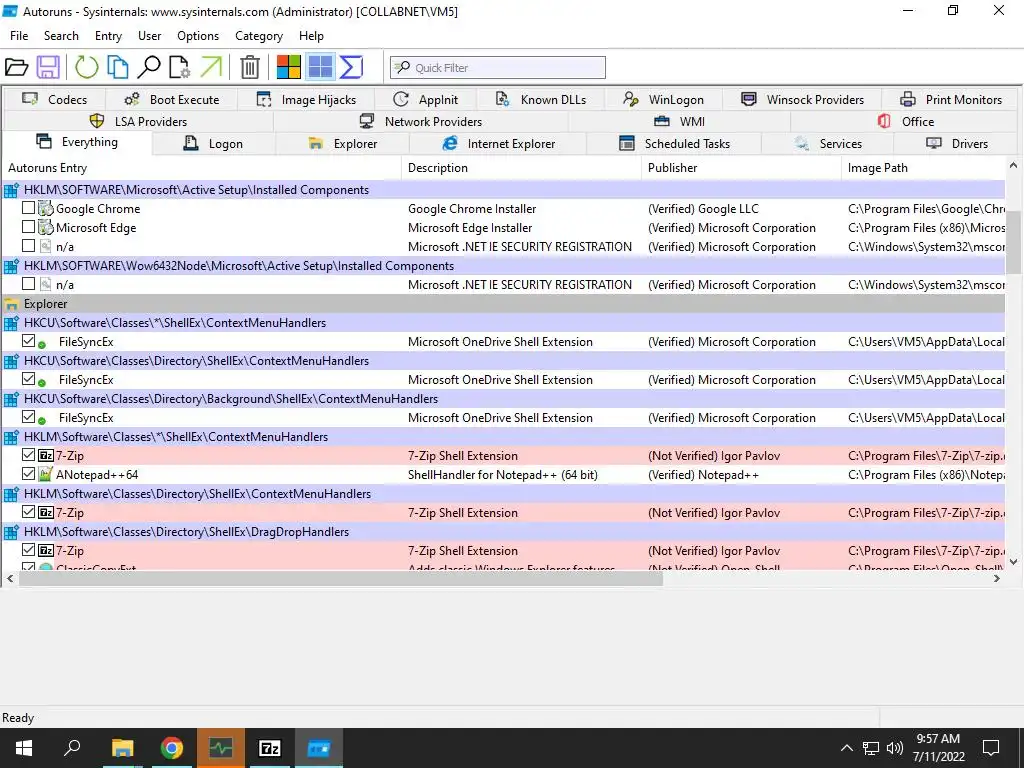Image resolution: width=1024 pixels, height=768 pixels.
Task: Open the LSA Providers tab
Action: [138, 121]
